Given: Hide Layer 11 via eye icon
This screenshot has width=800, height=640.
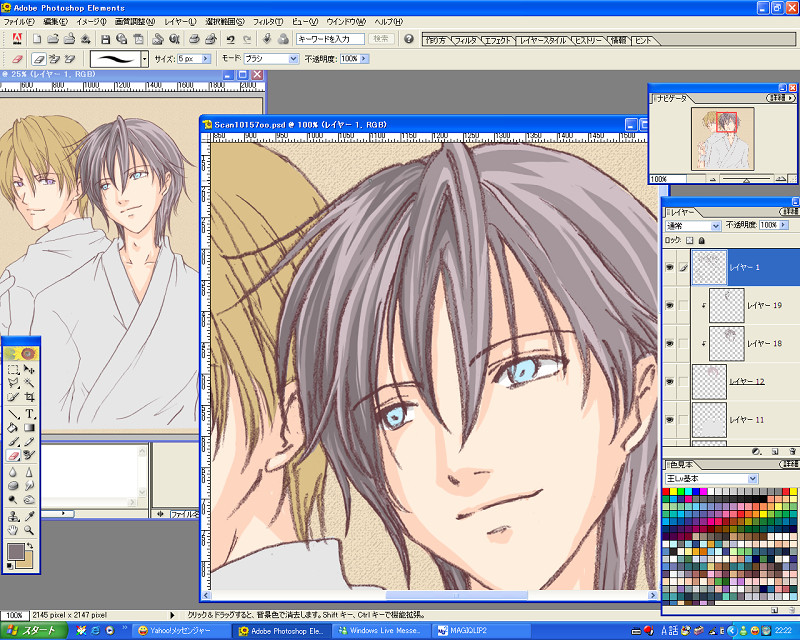Looking at the screenshot, I should click(669, 420).
